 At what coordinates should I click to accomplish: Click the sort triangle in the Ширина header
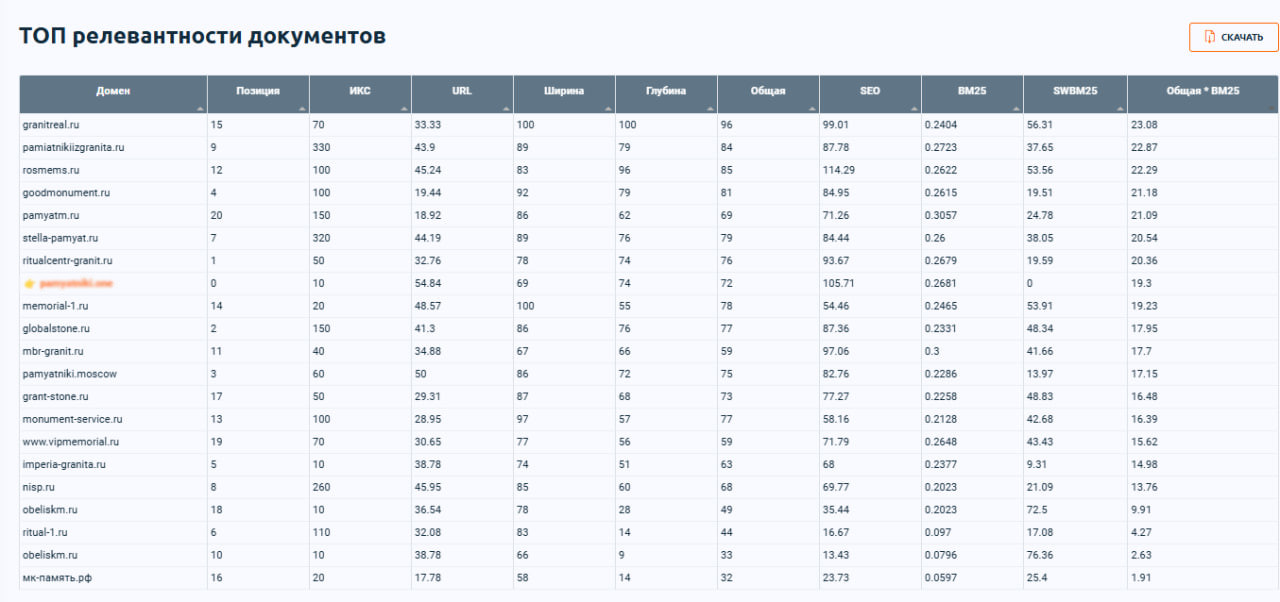pos(608,107)
